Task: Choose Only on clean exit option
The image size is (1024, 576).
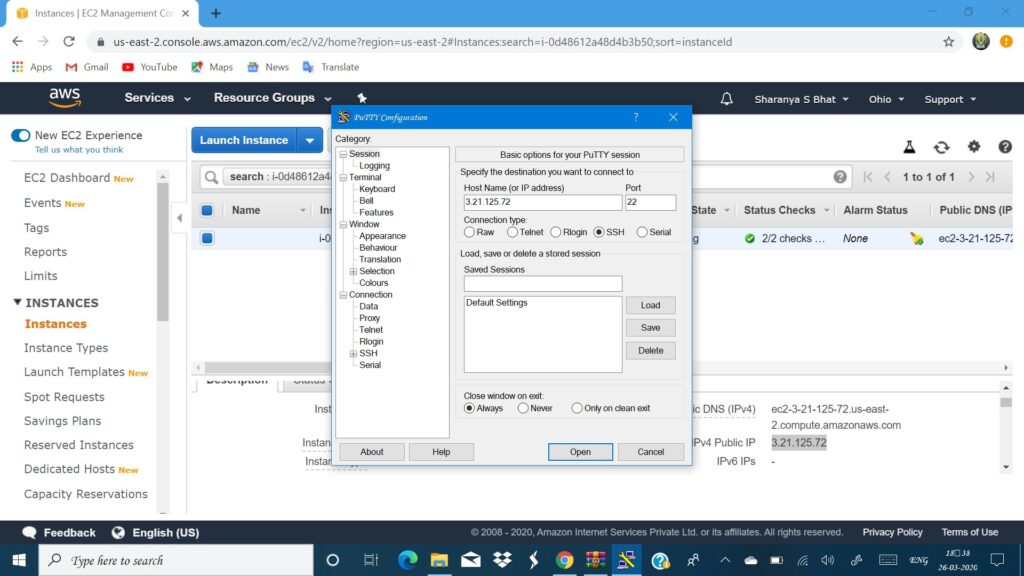Action: pyautogui.click(x=577, y=408)
